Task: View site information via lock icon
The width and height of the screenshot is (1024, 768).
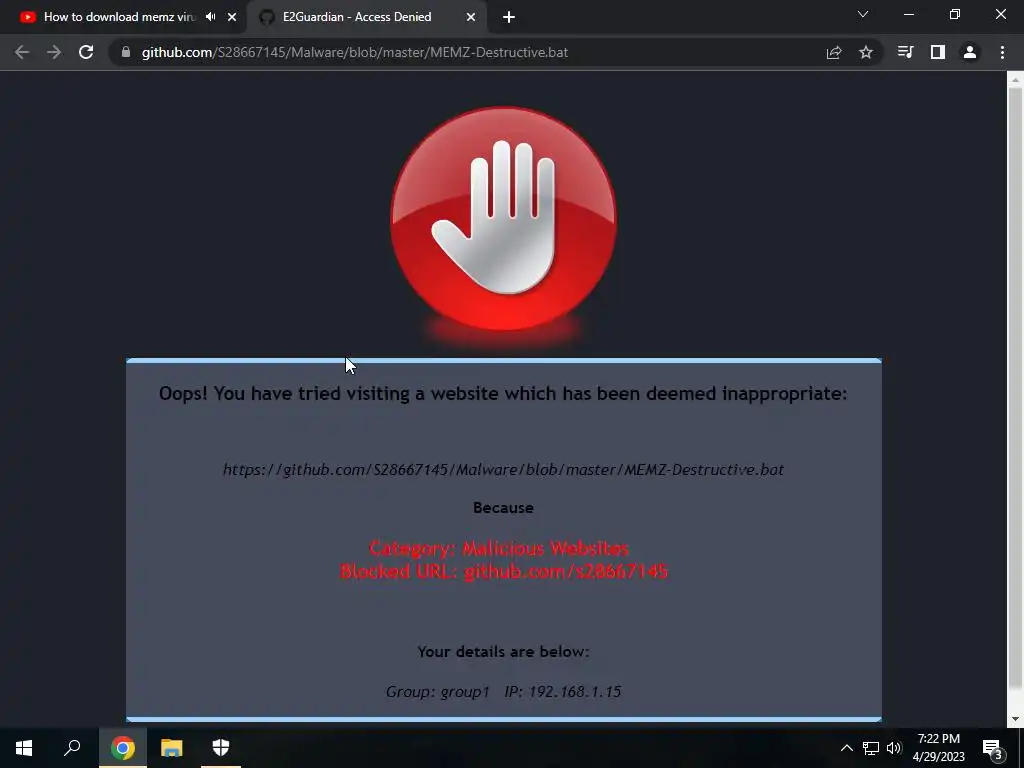Action: [x=126, y=52]
